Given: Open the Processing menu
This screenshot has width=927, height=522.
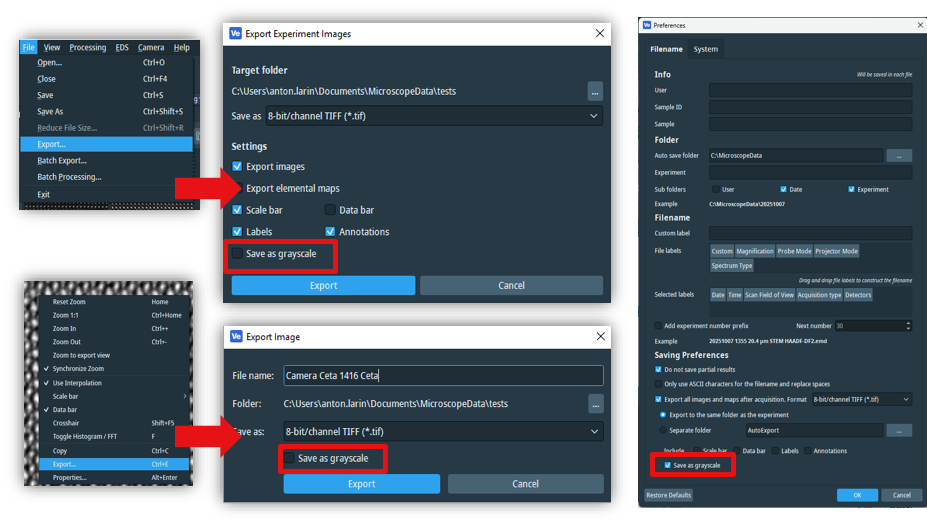Looking at the screenshot, I should [x=87, y=47].
